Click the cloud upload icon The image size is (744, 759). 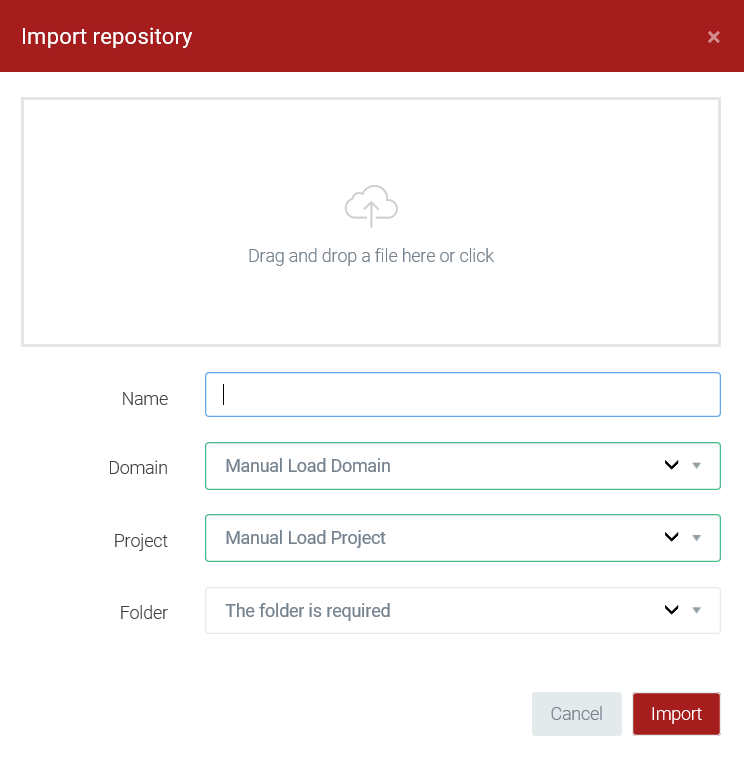pos(371,207)
